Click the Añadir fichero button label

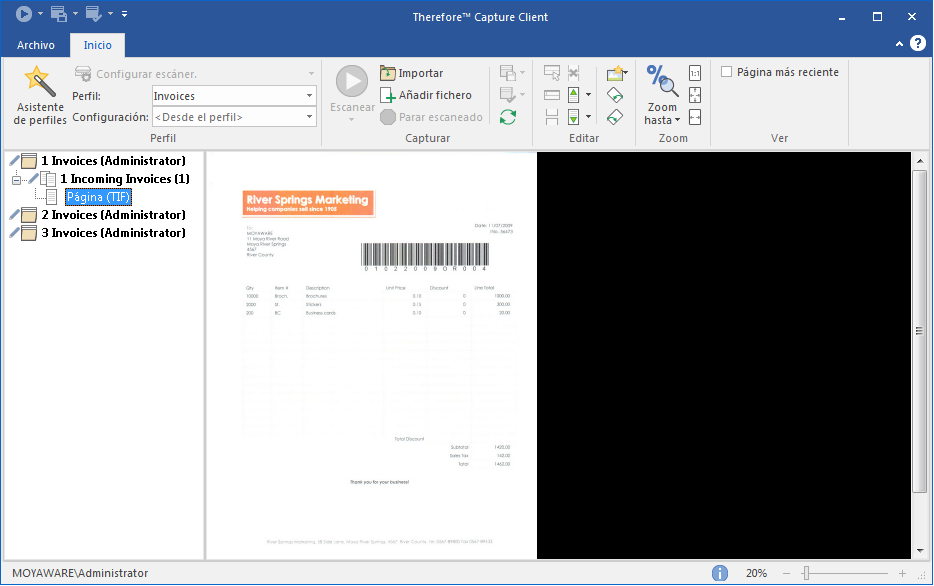[435, 95]
